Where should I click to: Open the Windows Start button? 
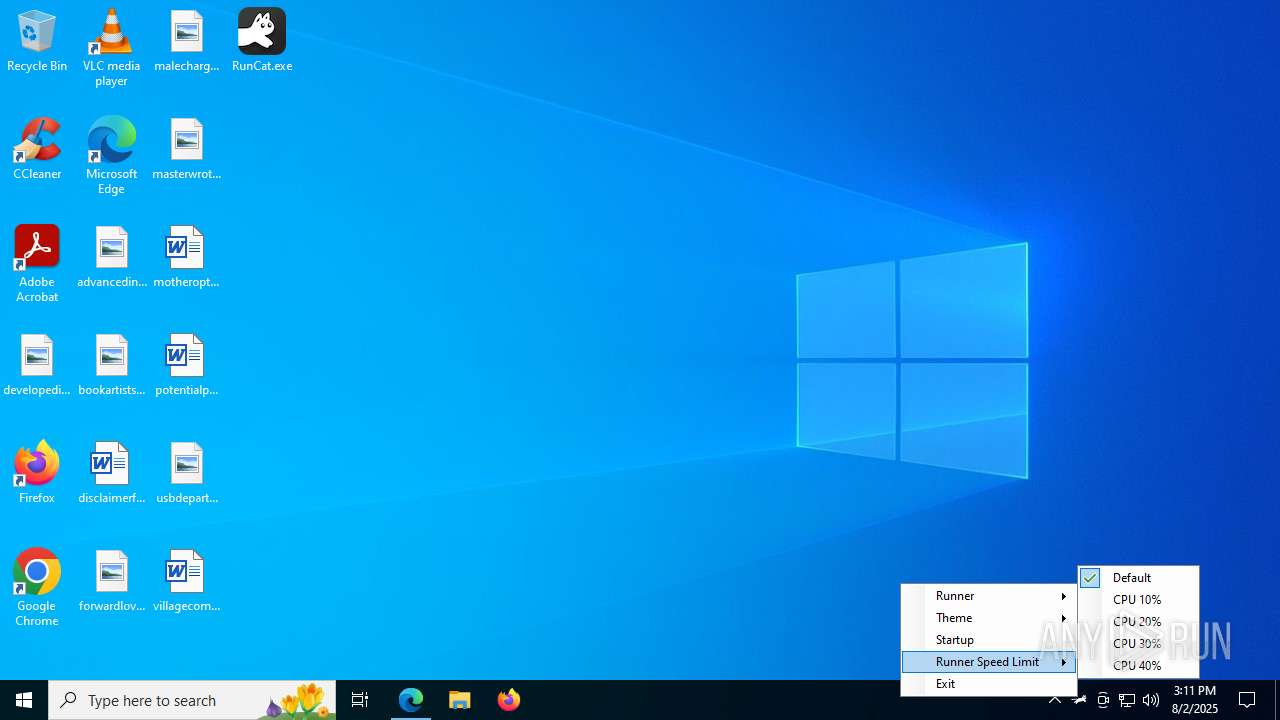coord(24,700)
